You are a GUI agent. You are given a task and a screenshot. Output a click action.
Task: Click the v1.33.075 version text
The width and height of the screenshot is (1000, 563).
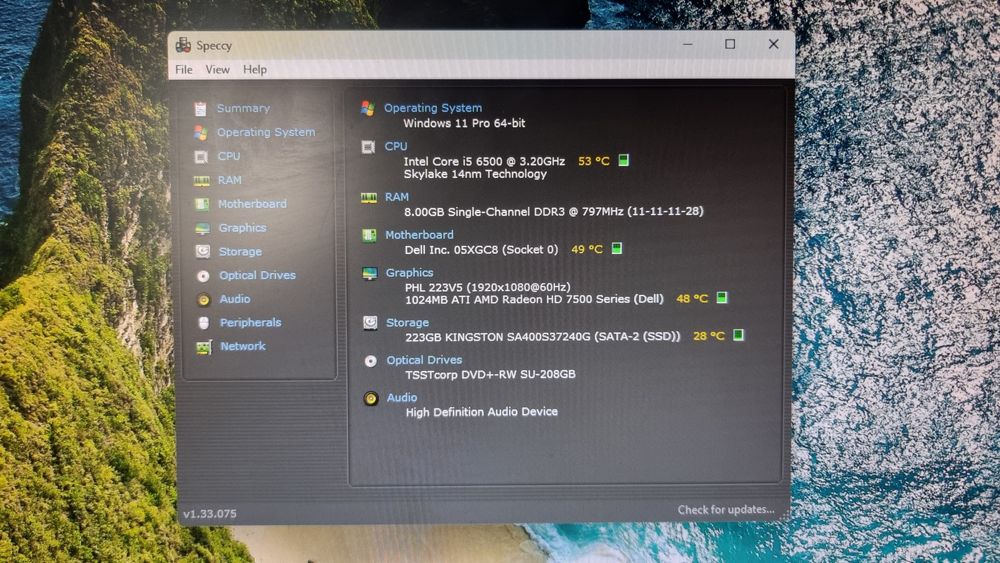pyautogui.click(x=210, y=513)
